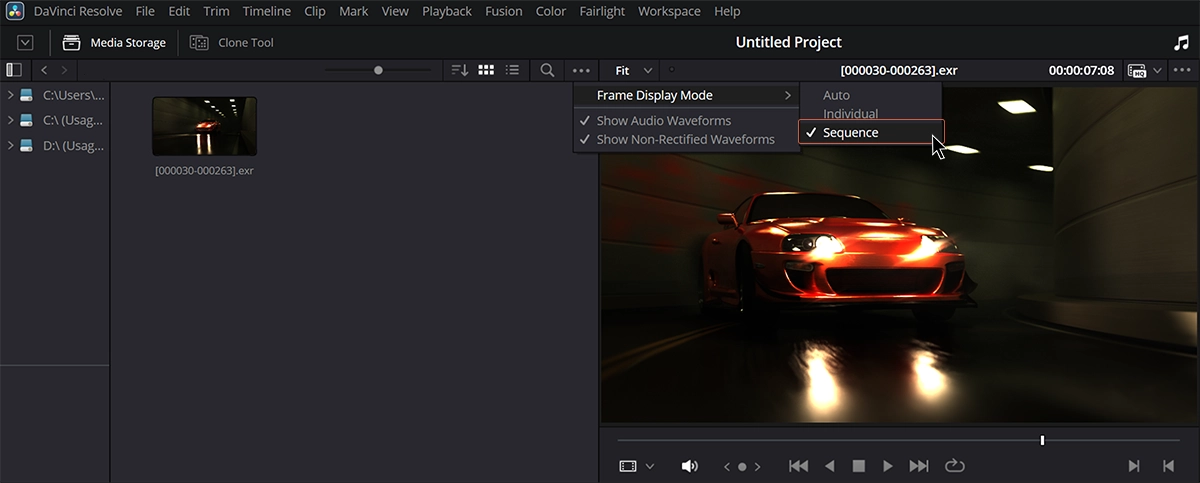Open the media search tool
Image resolution: width=1200 pixels, height=483 pixels.
[x=547, y=70]
